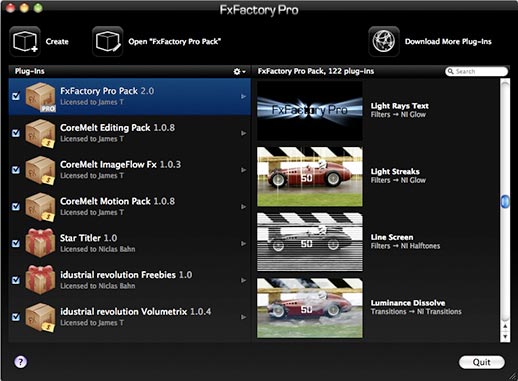The height and width of the screenshot is (381, 518).
Task: Select "idustrial revolution Freebies 1.0" title
Action: pyautogui.click(x=126, y=275)
